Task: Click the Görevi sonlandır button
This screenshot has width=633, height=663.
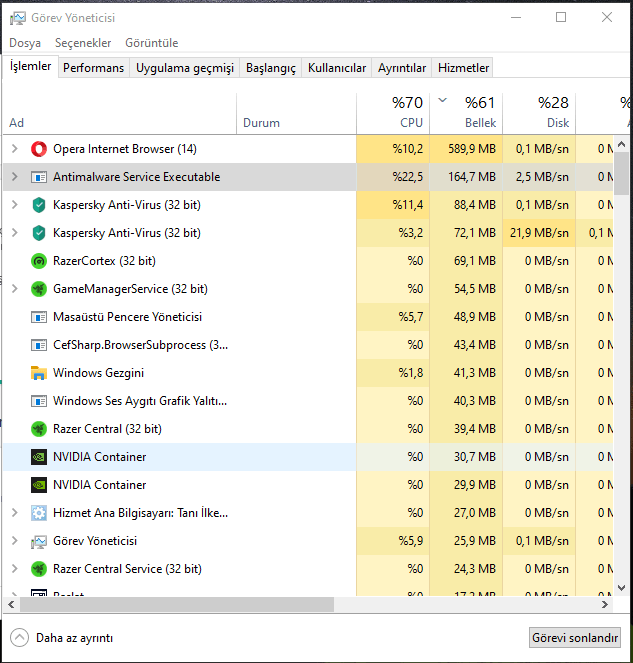Action: coord(575,638)
